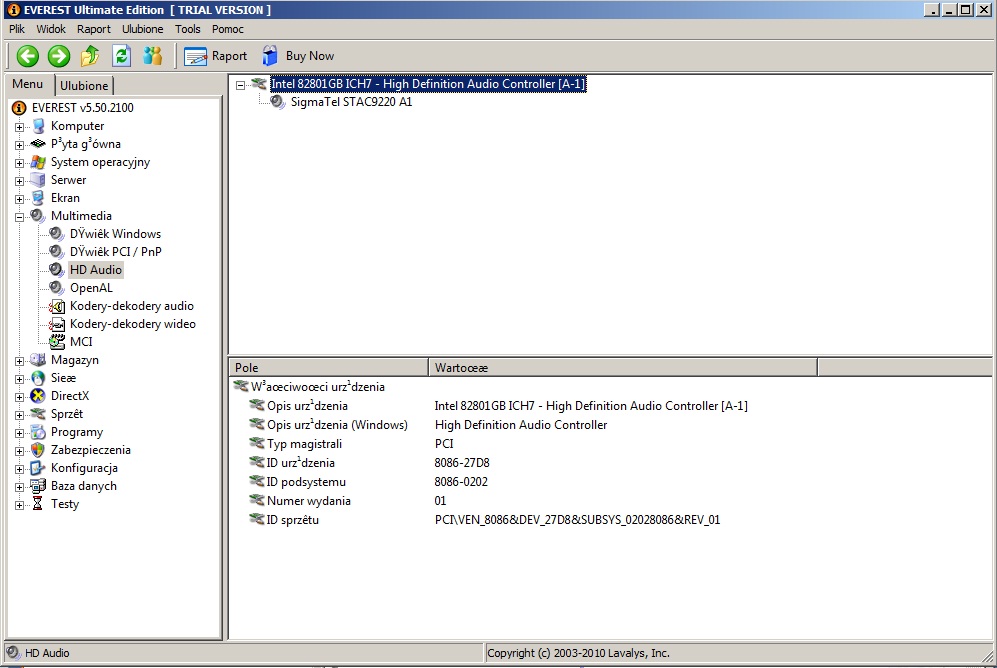The image size is (997, 668).
Task: Open the Widok menu
Action: click(51, 29)
